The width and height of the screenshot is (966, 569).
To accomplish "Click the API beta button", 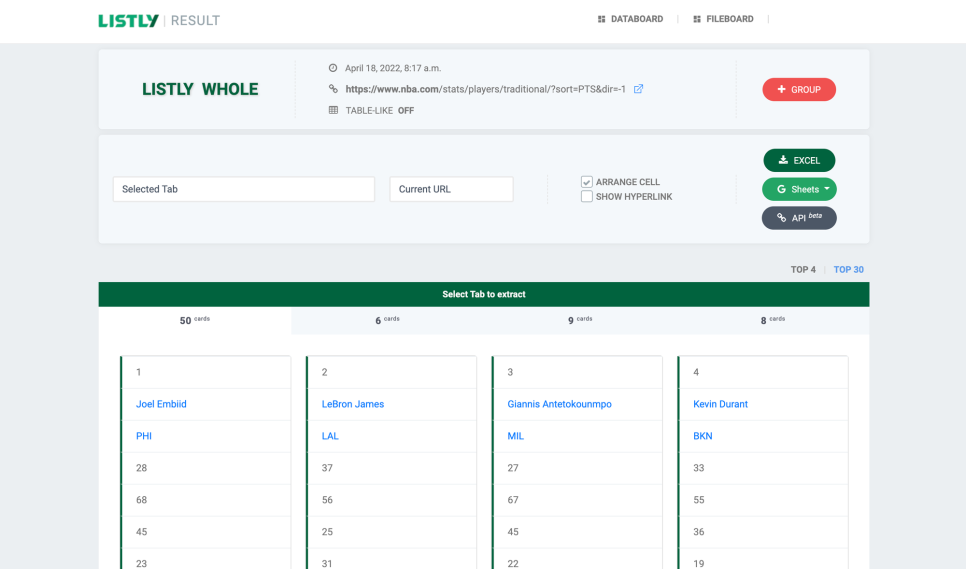I will (799, 218).
